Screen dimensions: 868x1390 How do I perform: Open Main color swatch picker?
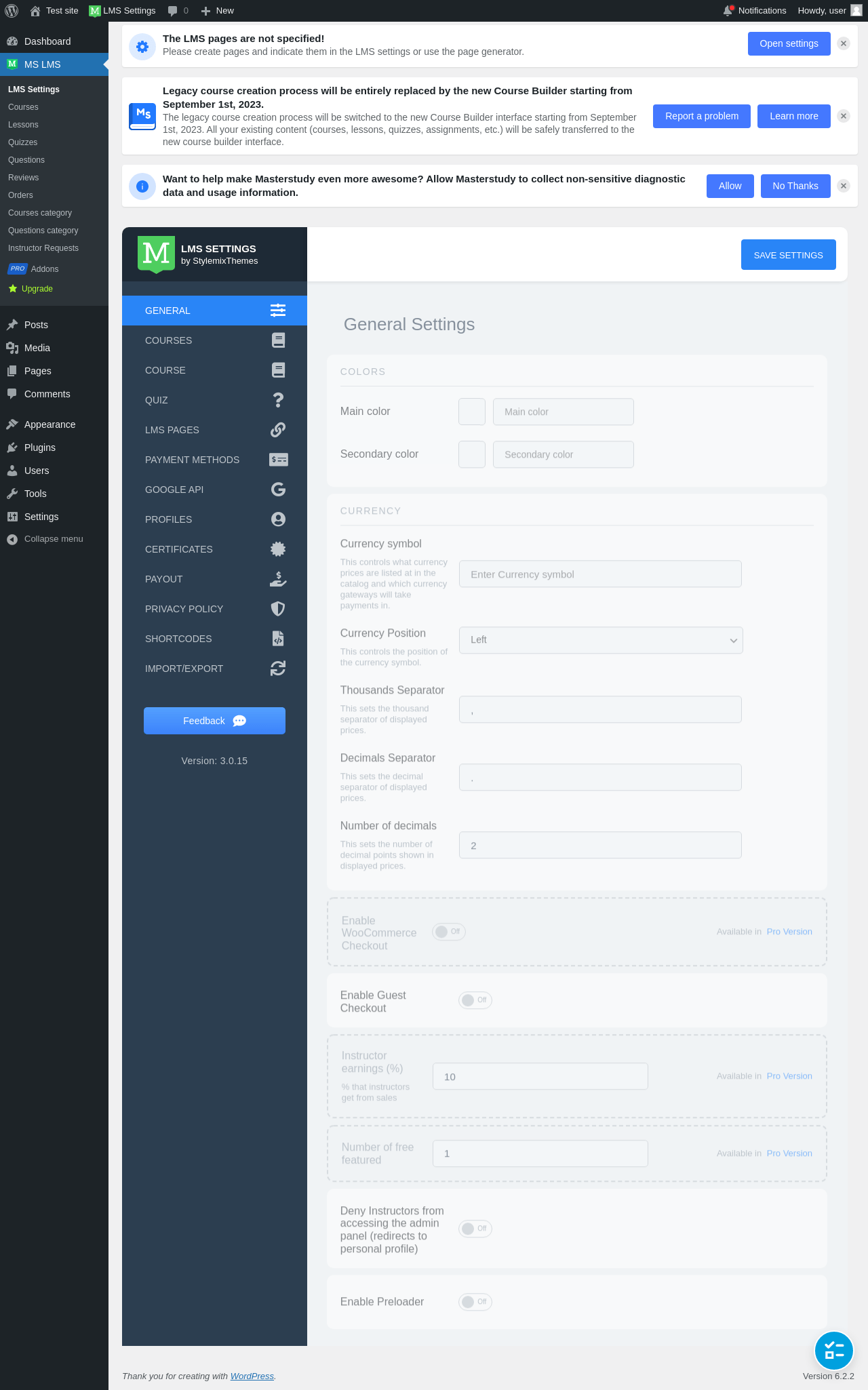pos(472,412)
